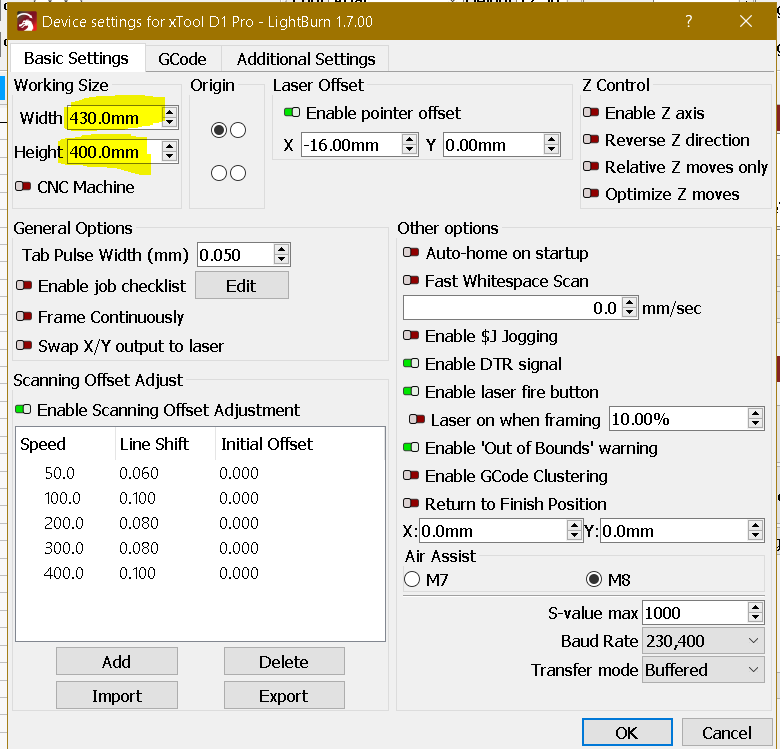Select the M7 air assist option
The width and height of the screenshot is (780, 749).
(x=412, y=579)
